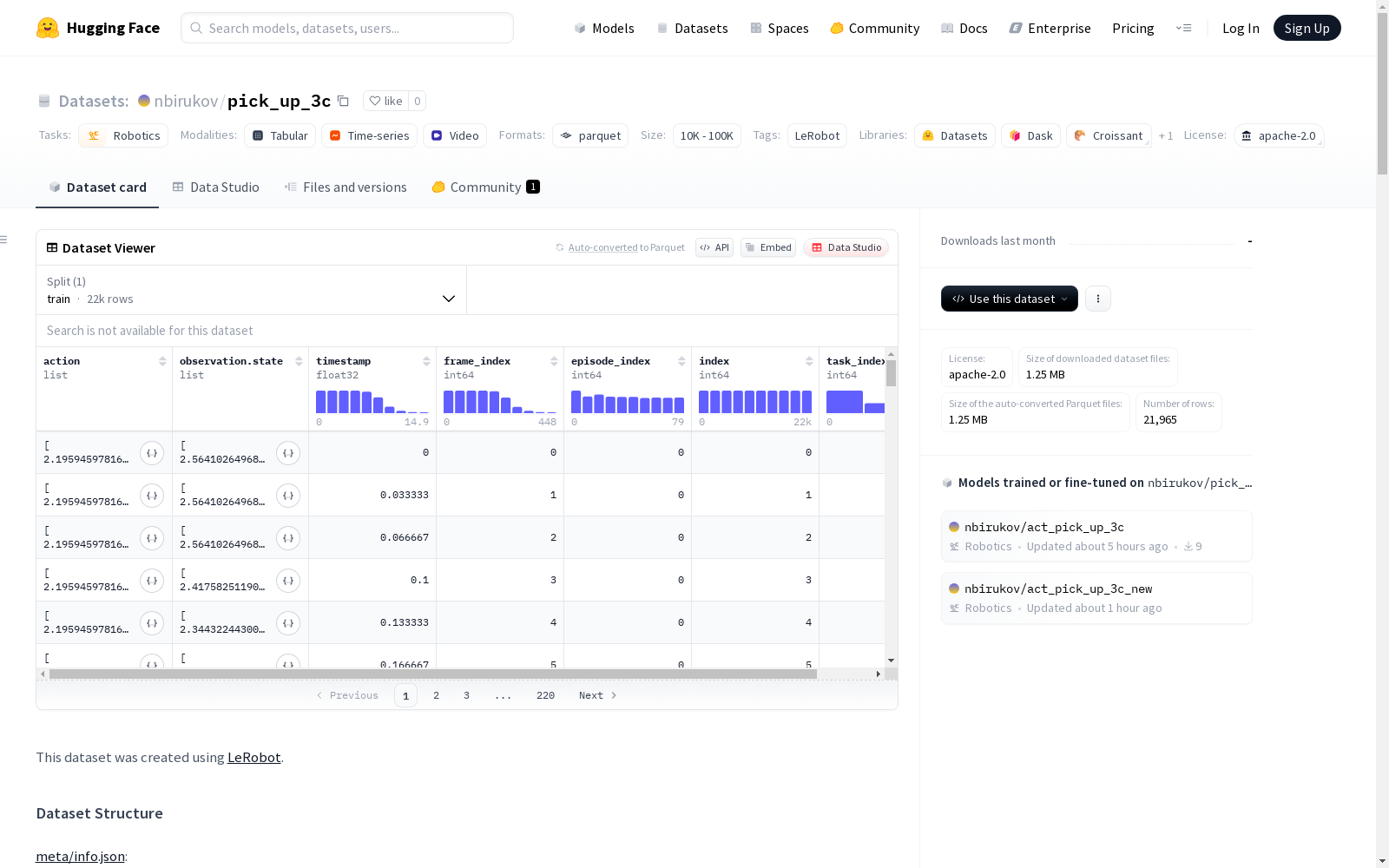
Task: Sort by the timestamp column
Action: point(426,361)
